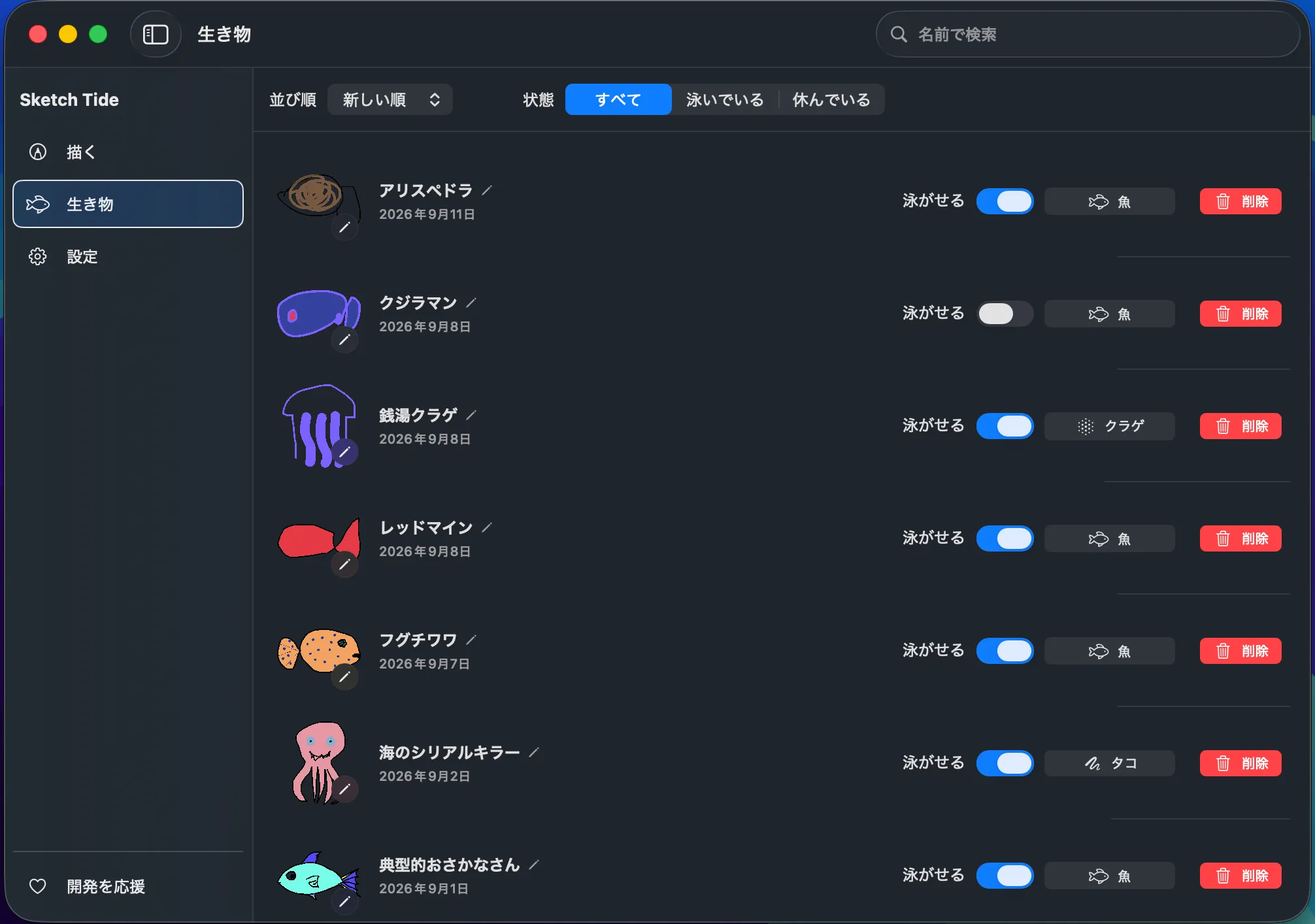
Task: Delete 銭湯クラゲ with 削除 button
Action: click(1240, 426)
